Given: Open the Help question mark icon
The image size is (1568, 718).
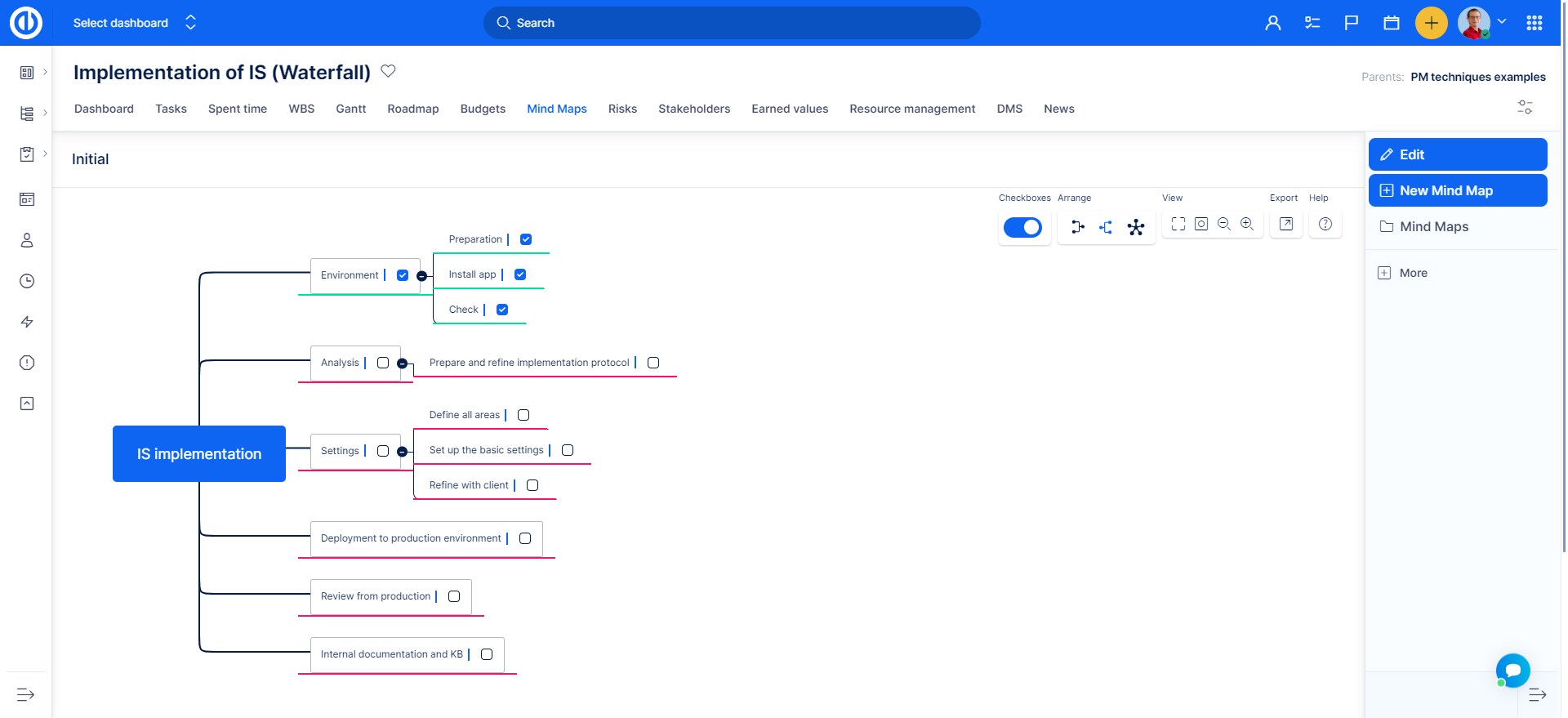Looking at the screenshot, I should (1325, 224).
